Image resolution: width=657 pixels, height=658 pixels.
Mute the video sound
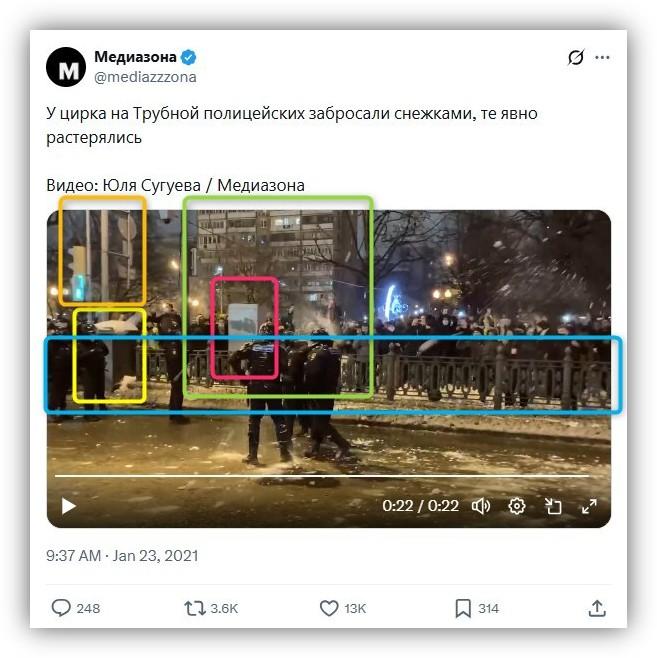pyautogui.click(x=481, y=506)
